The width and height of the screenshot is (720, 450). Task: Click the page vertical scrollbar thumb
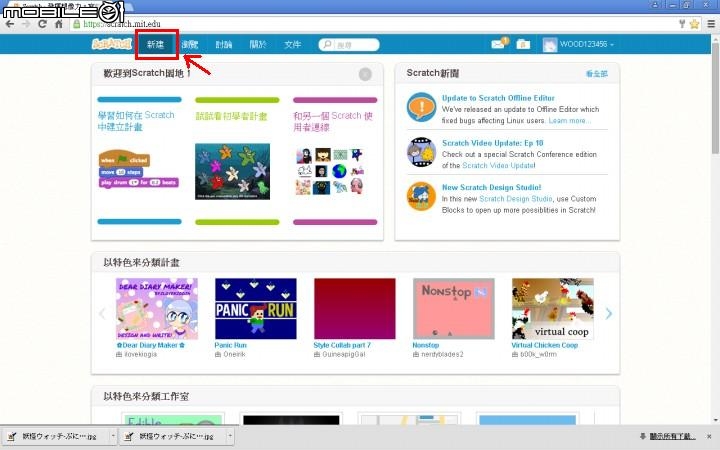click(x=715, y=99)
